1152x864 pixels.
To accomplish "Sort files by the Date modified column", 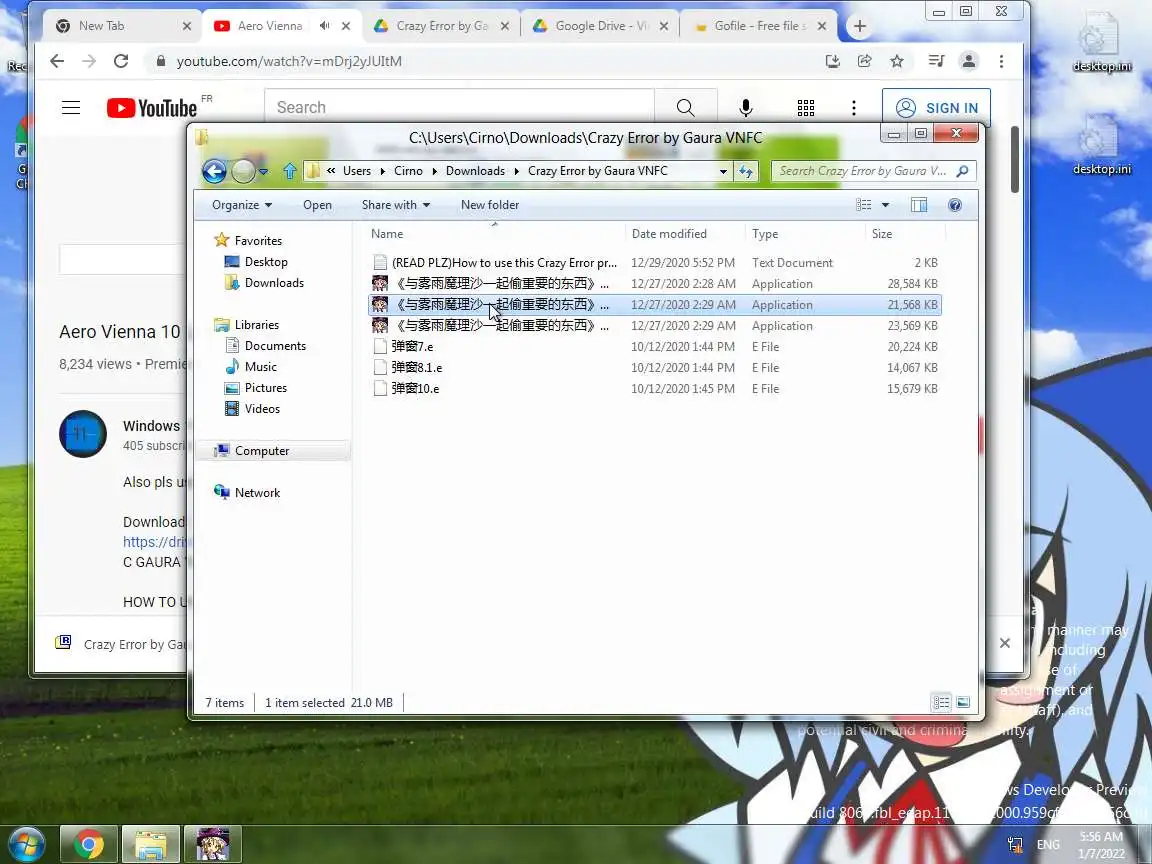I will 685,234.
